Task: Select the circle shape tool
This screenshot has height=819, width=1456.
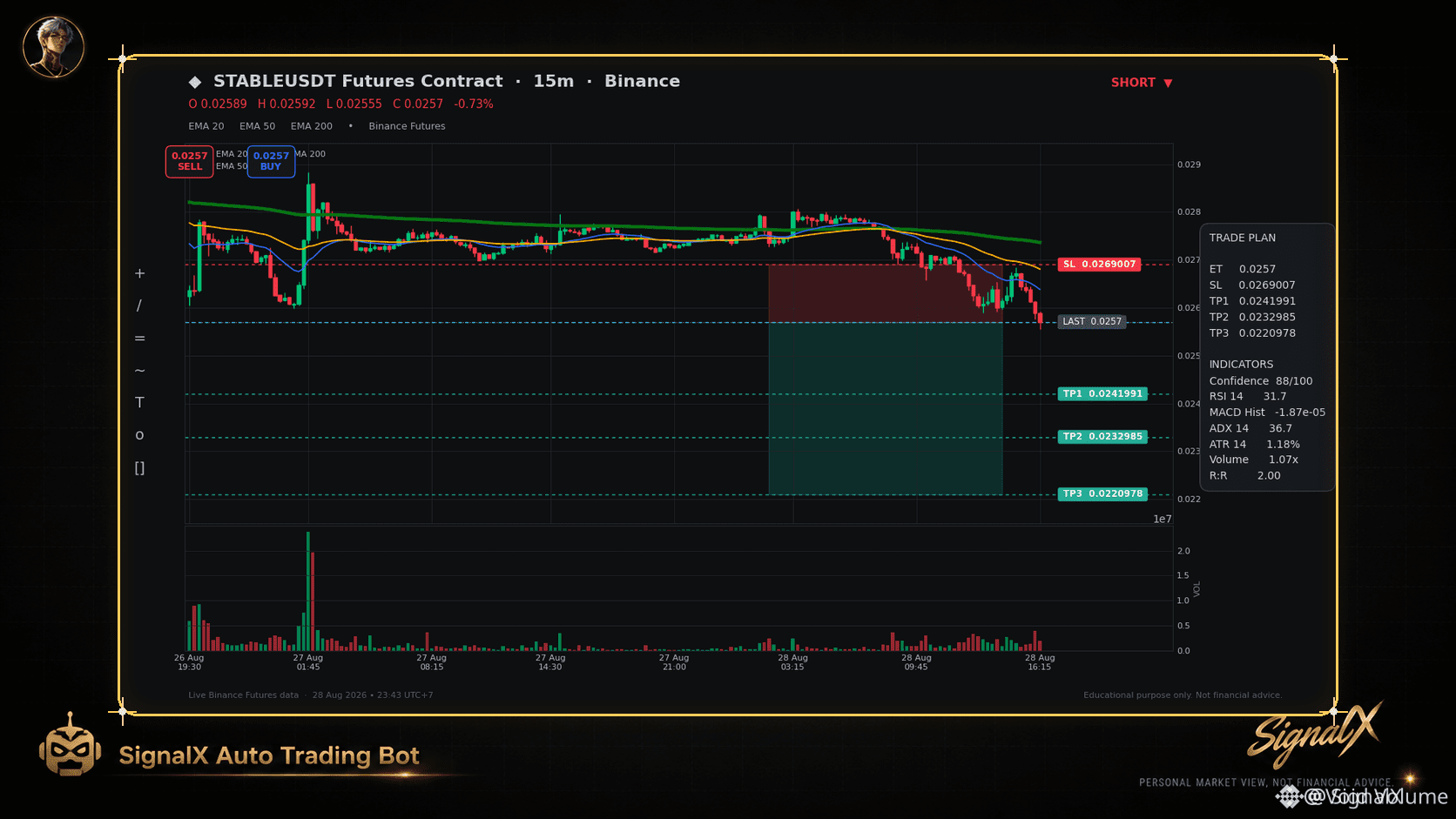Action: click(139, 435)
